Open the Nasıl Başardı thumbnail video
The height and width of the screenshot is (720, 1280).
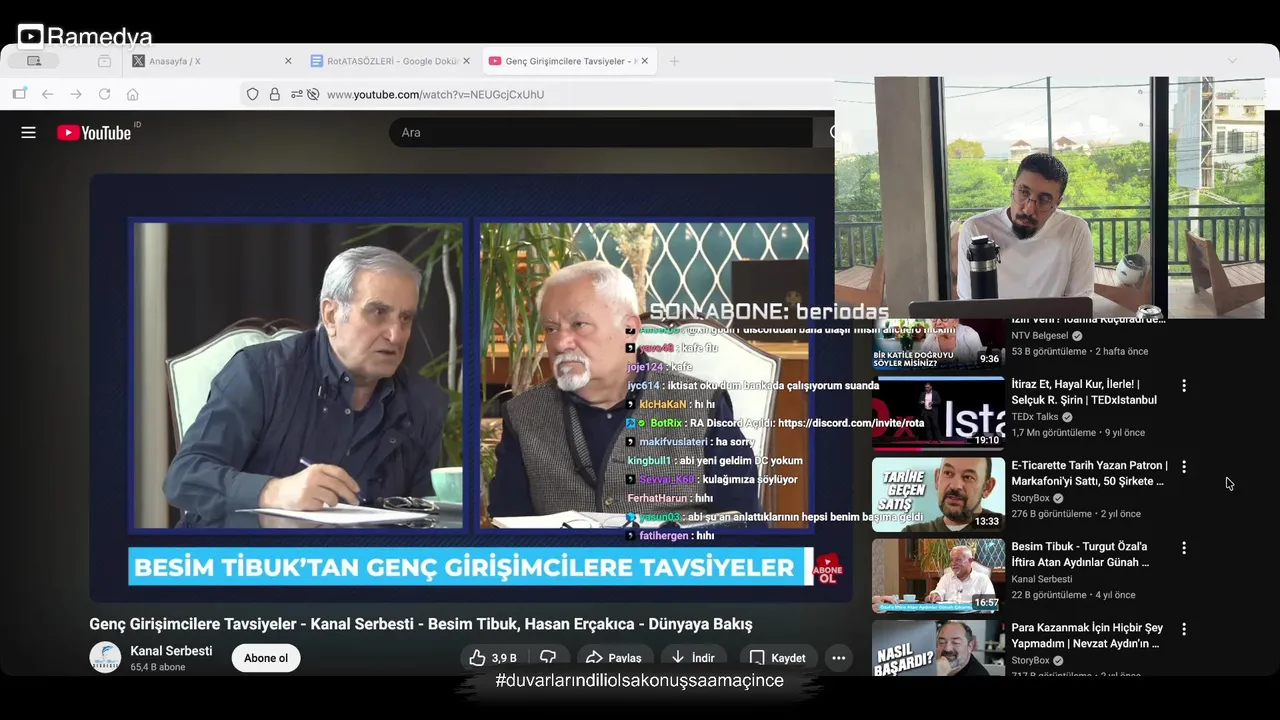click(938, 648)
